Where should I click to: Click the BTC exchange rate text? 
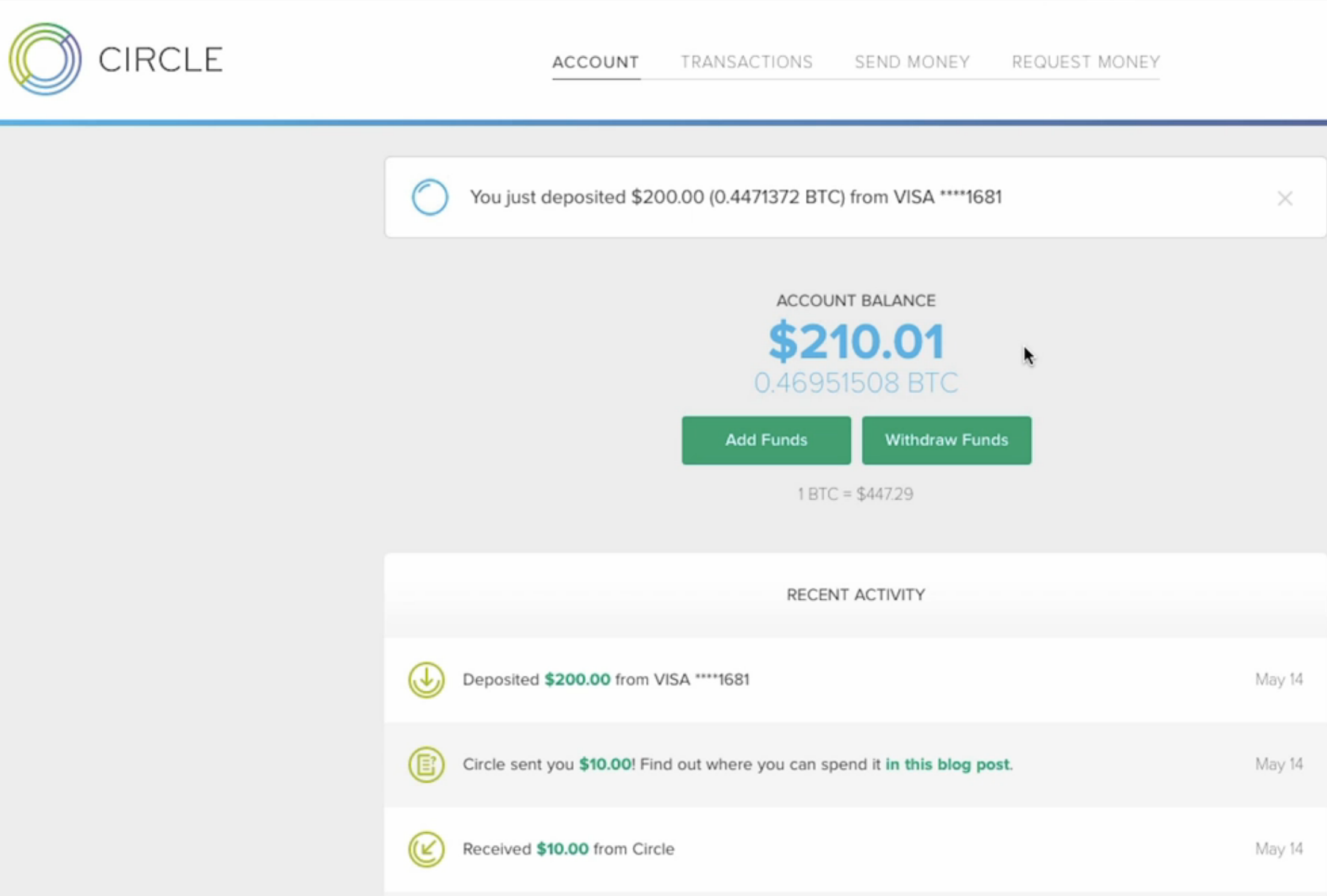[x=855, y=494]
